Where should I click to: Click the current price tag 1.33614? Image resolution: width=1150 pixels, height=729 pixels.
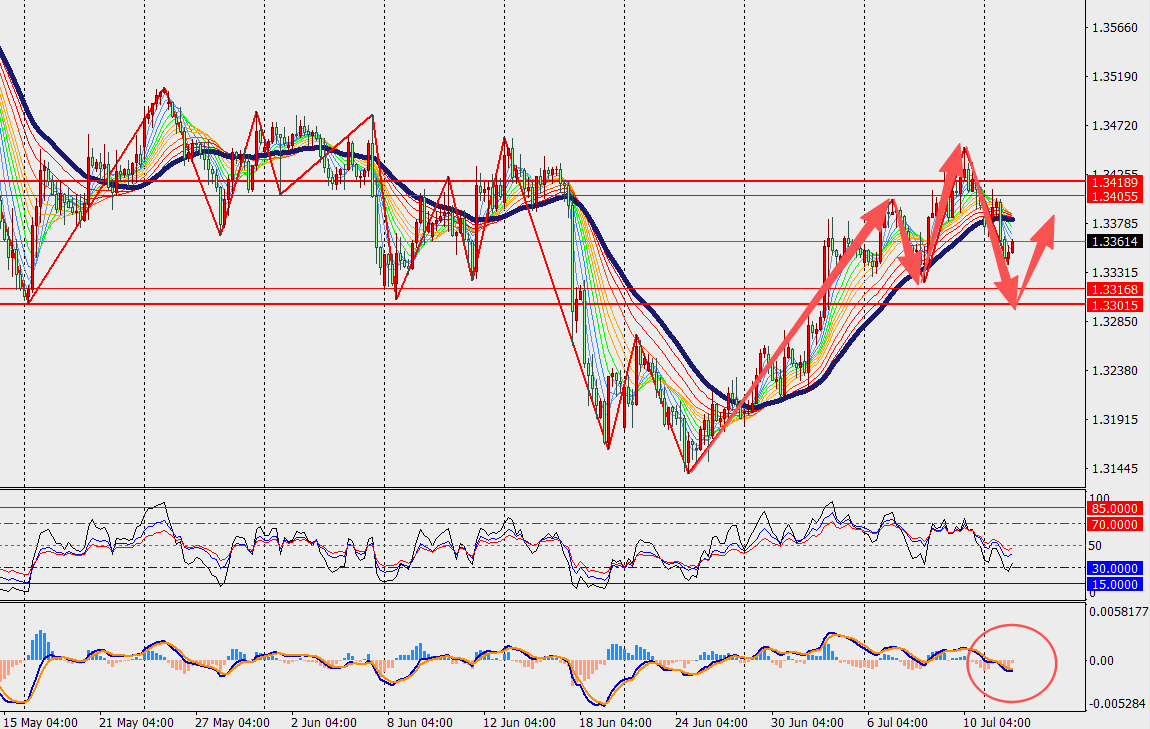coord(1114,241)
